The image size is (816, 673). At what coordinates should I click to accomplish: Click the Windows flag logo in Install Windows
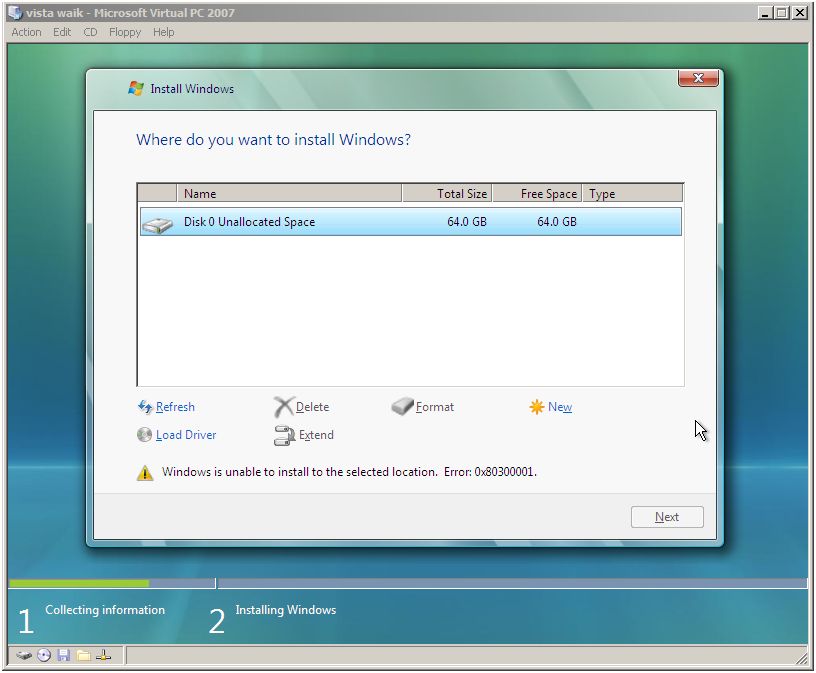136,88
